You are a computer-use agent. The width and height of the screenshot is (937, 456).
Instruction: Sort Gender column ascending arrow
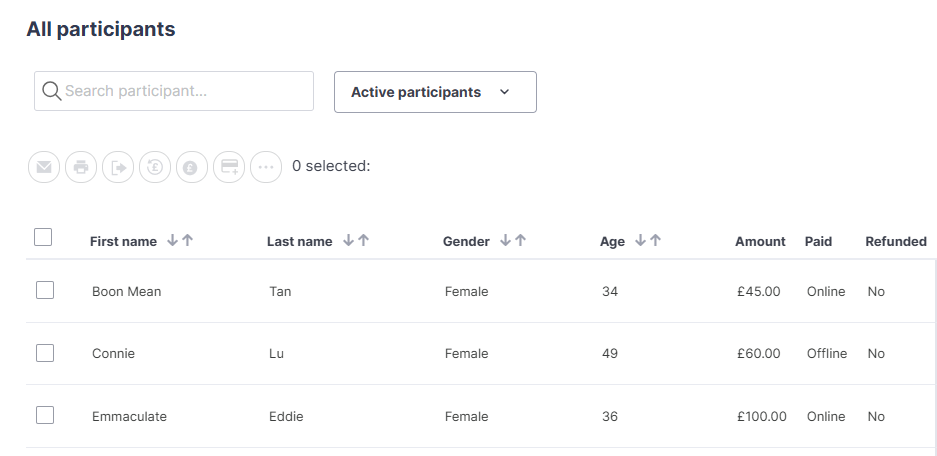click(x=520, y=241)
